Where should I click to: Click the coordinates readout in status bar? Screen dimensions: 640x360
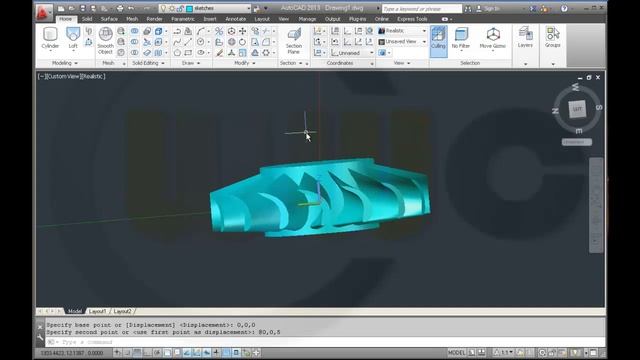(x=71, y=353)
